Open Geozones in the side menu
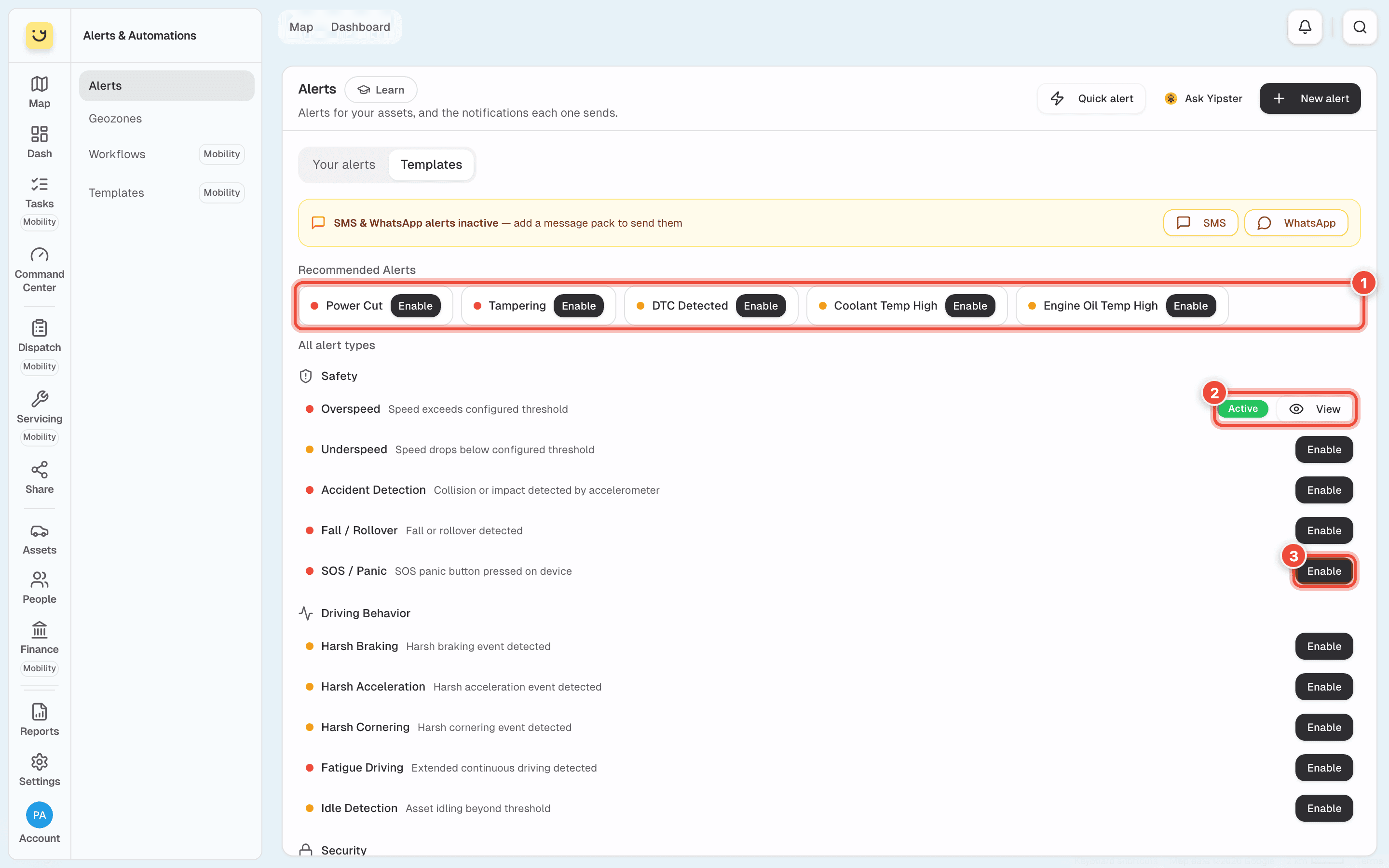Image resolution: width=1389 pixels, height=868 pixels. [166, 119]
